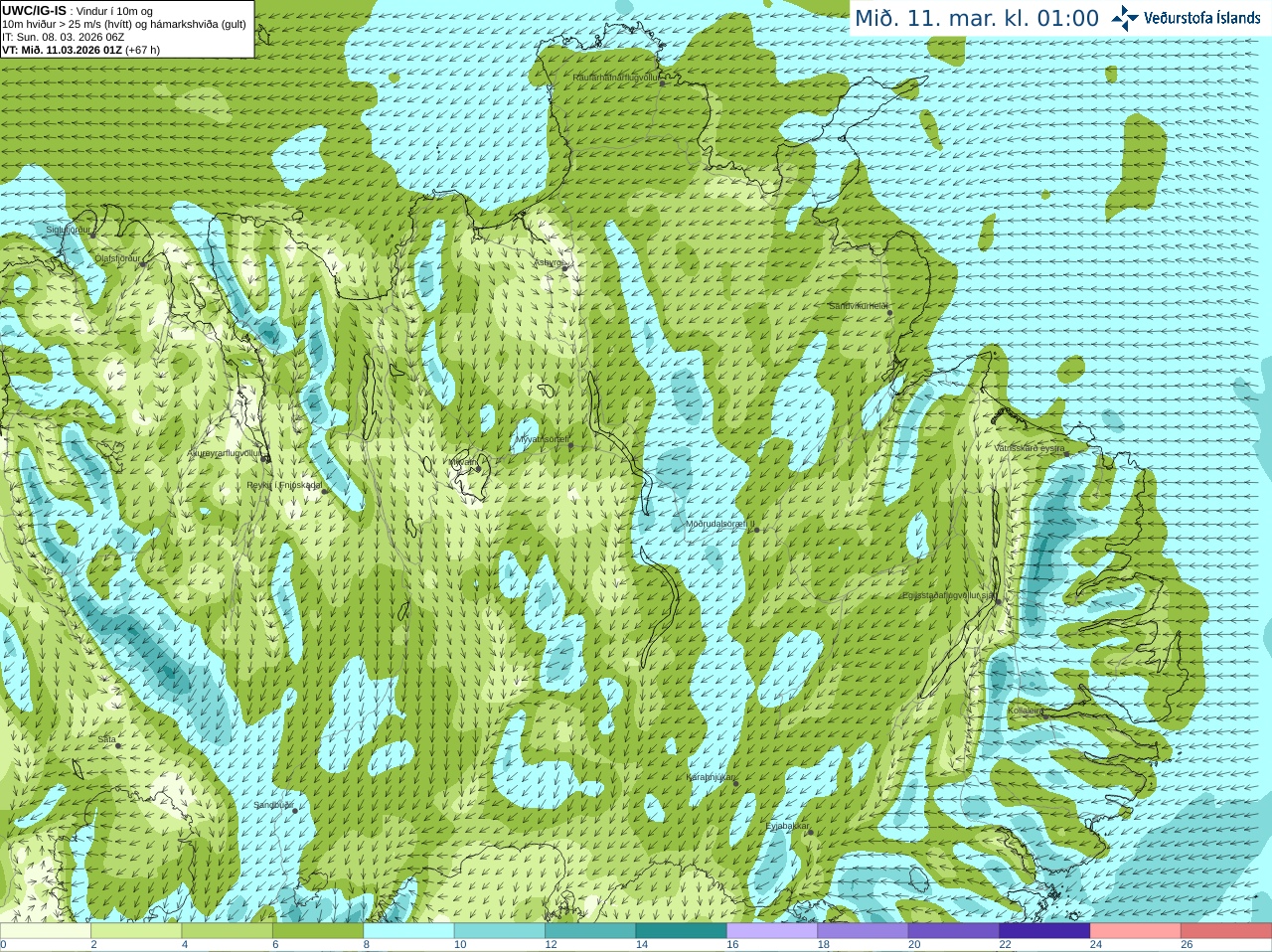Click the '16' value on the legend scale

732,945
